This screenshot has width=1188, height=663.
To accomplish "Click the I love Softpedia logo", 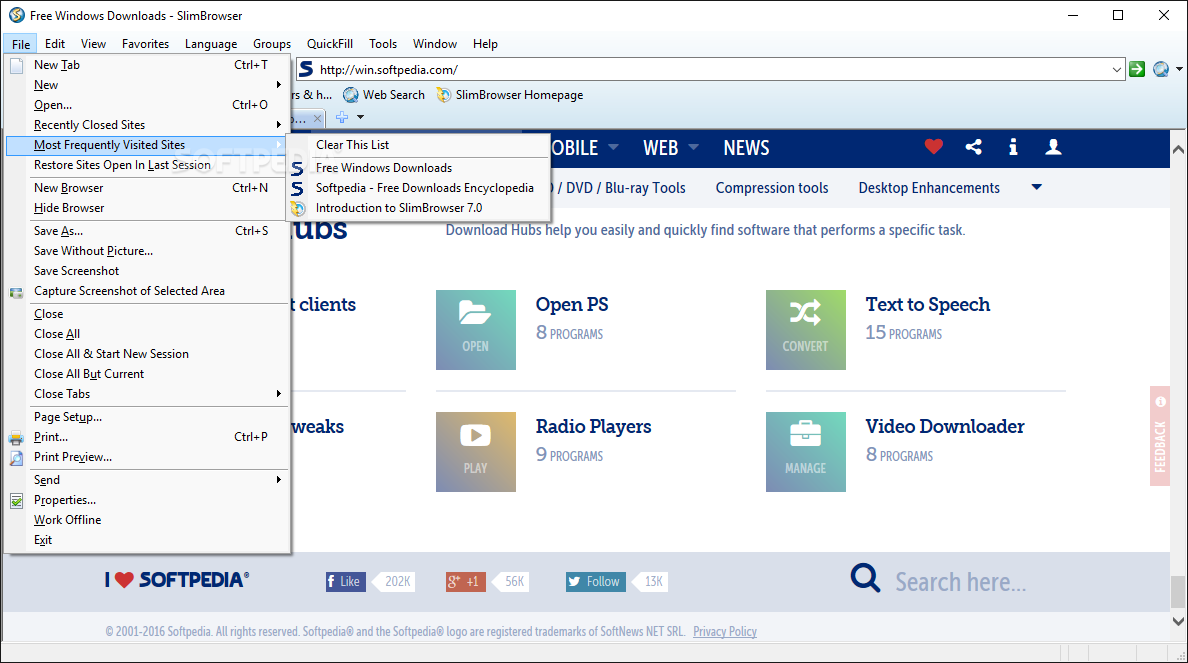I will point(177,580).
